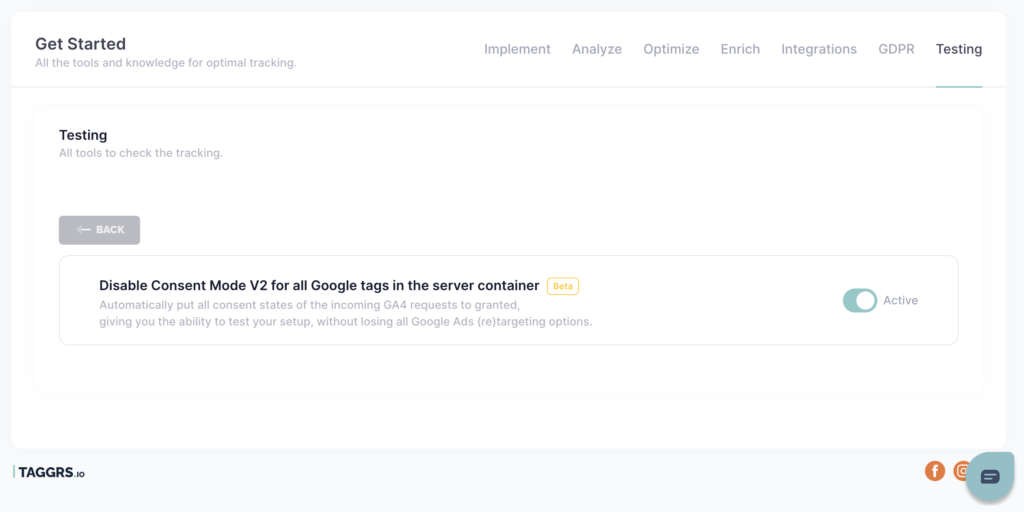Click the Active label beside the toggle
1024x512 pixels.
point(901,300)
